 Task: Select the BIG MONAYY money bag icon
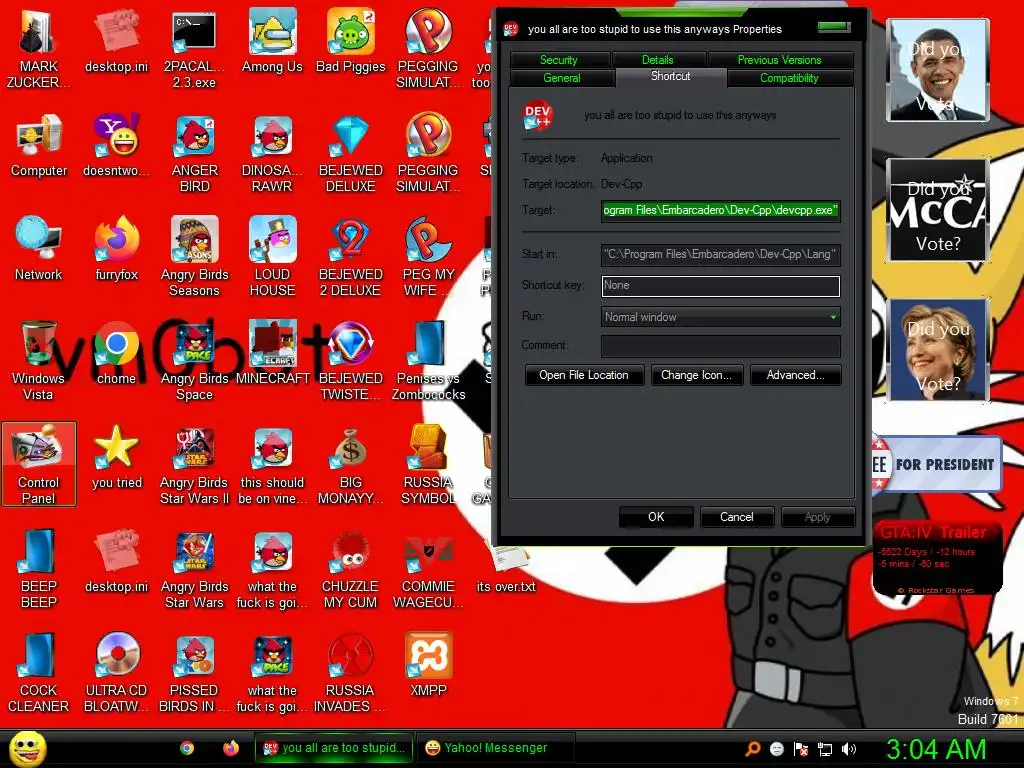[x=351, y=464]
